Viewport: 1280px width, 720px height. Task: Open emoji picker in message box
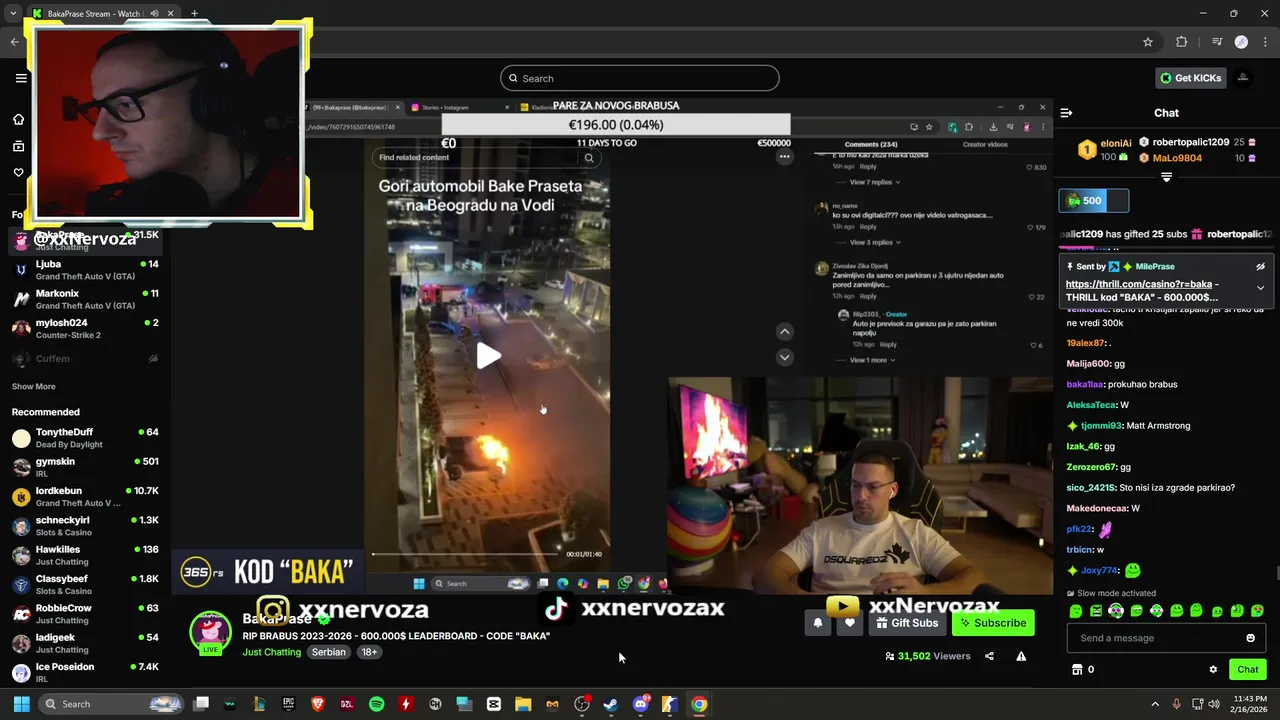click(x=1250, y=638)
